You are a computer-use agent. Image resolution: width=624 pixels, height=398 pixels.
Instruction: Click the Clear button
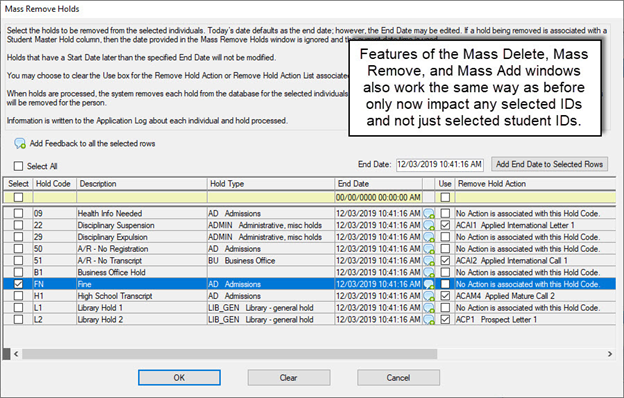[x=289, y=377]
